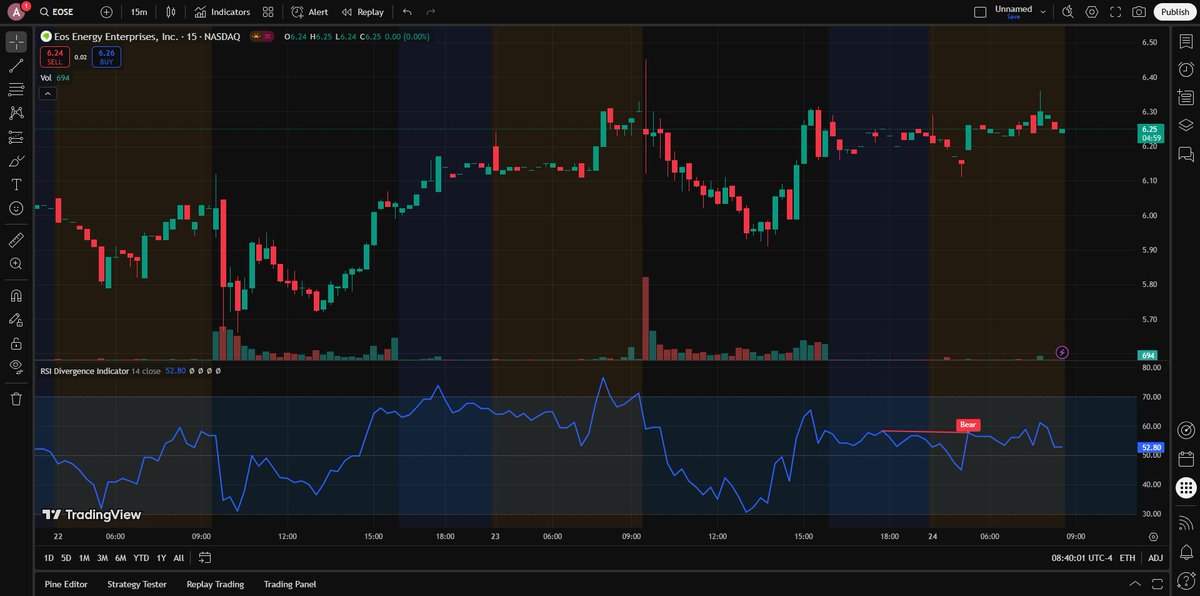Toggle hide all drawings eye icon
The image size is (1200, 596).
(16, 367)
